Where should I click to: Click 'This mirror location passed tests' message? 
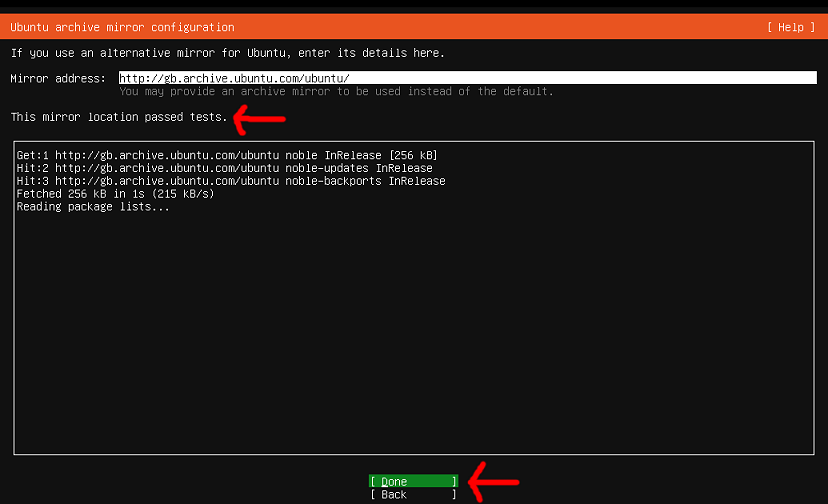pos(118,117)
